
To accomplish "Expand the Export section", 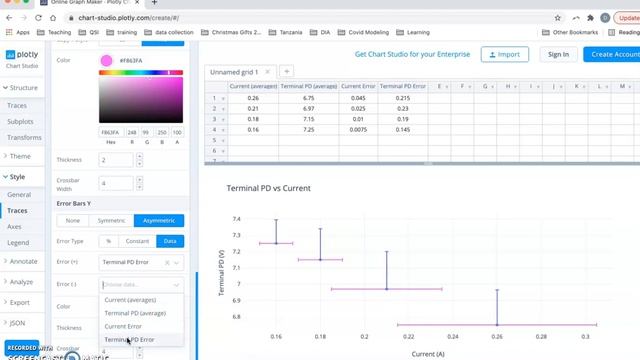I will pyautogui.click(x=17, y=302).
